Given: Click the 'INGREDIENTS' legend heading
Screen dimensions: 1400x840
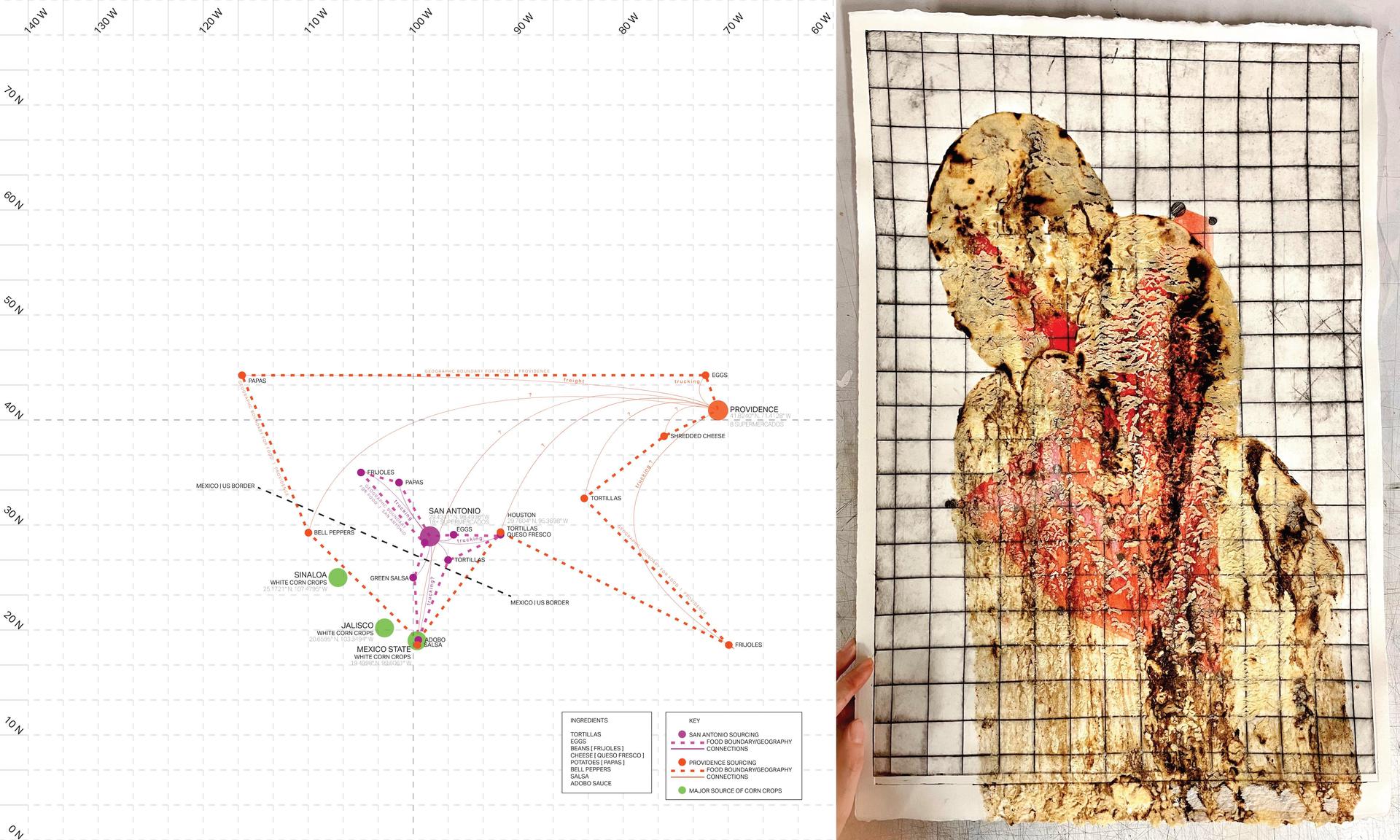Looking at the screenshot, I should click(589, 720).
